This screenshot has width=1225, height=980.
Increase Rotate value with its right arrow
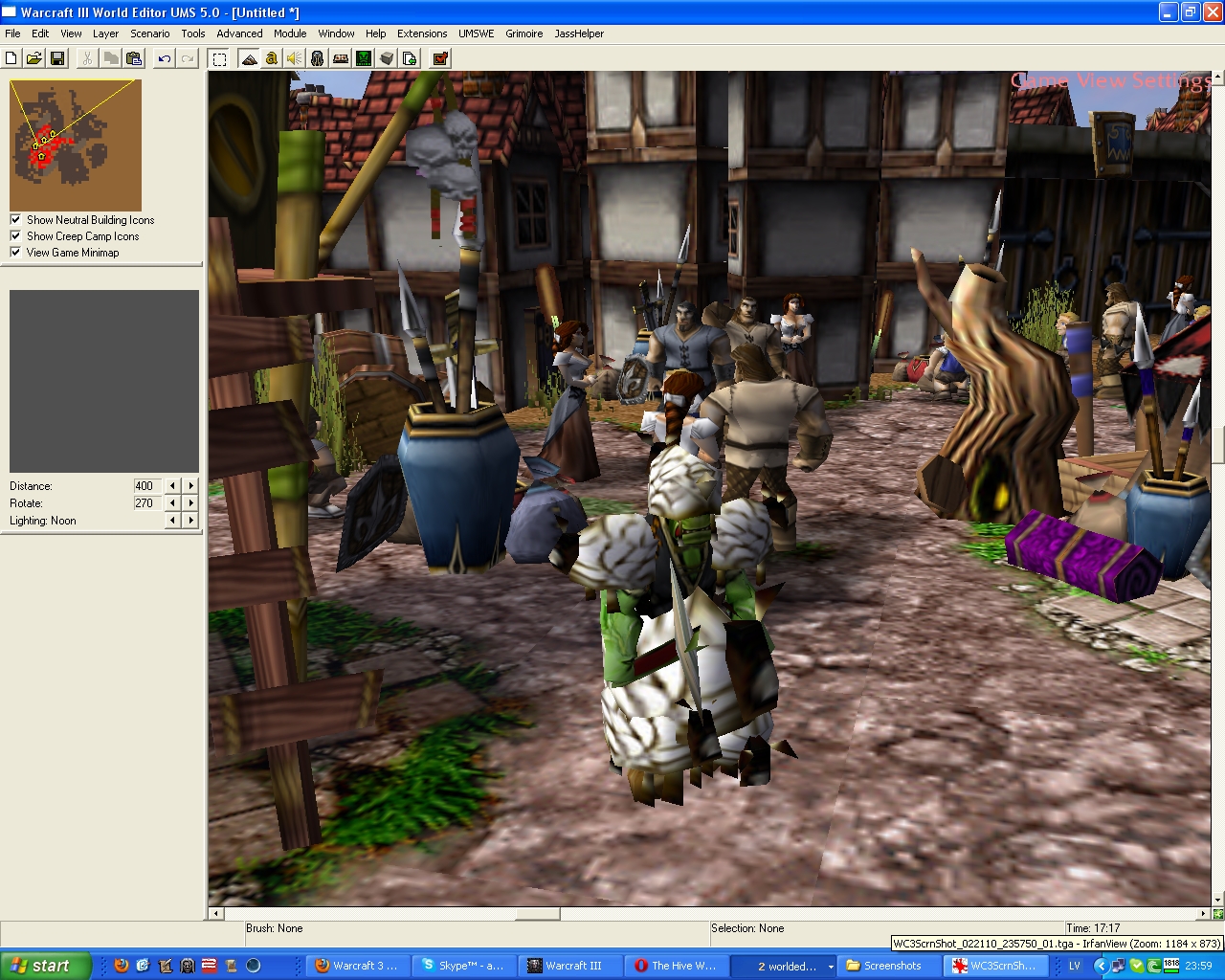190,503
